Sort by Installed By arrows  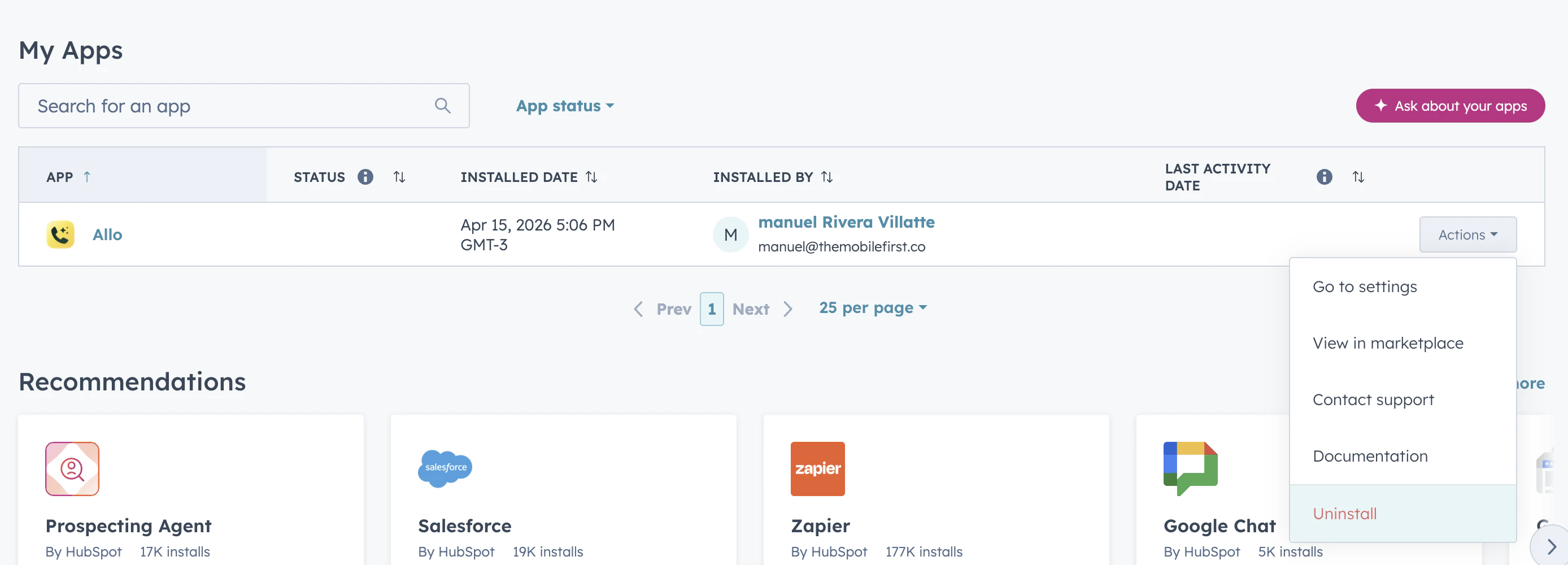point(826,176)
